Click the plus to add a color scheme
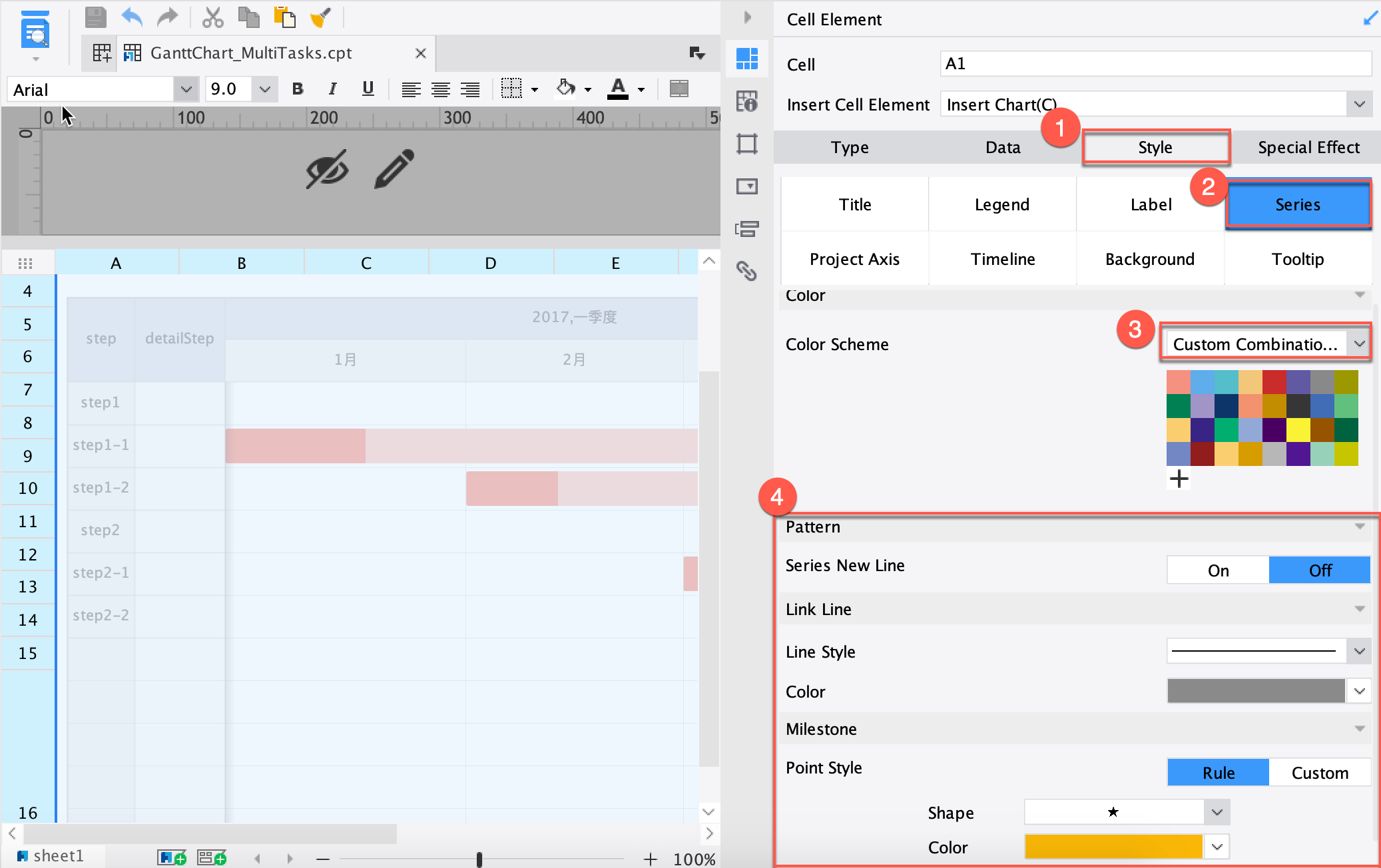The width and height of the screenshot is (1381, 868). point(1179,479)
